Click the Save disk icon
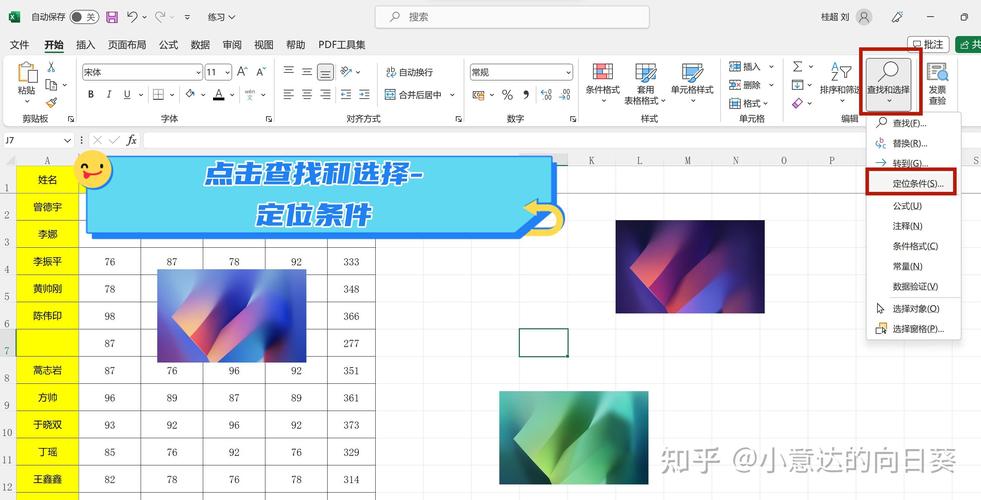Viewport: 981px width, 500px height. click(112, 17)
